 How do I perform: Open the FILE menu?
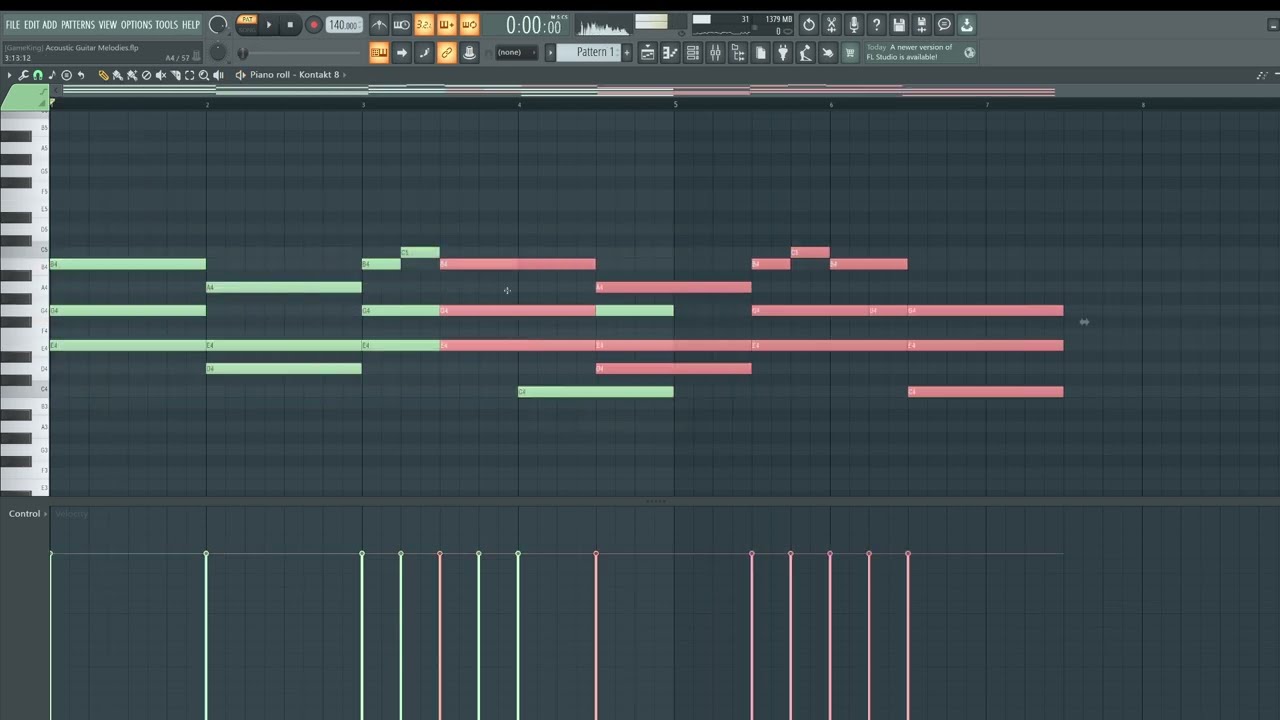(12, 25)
